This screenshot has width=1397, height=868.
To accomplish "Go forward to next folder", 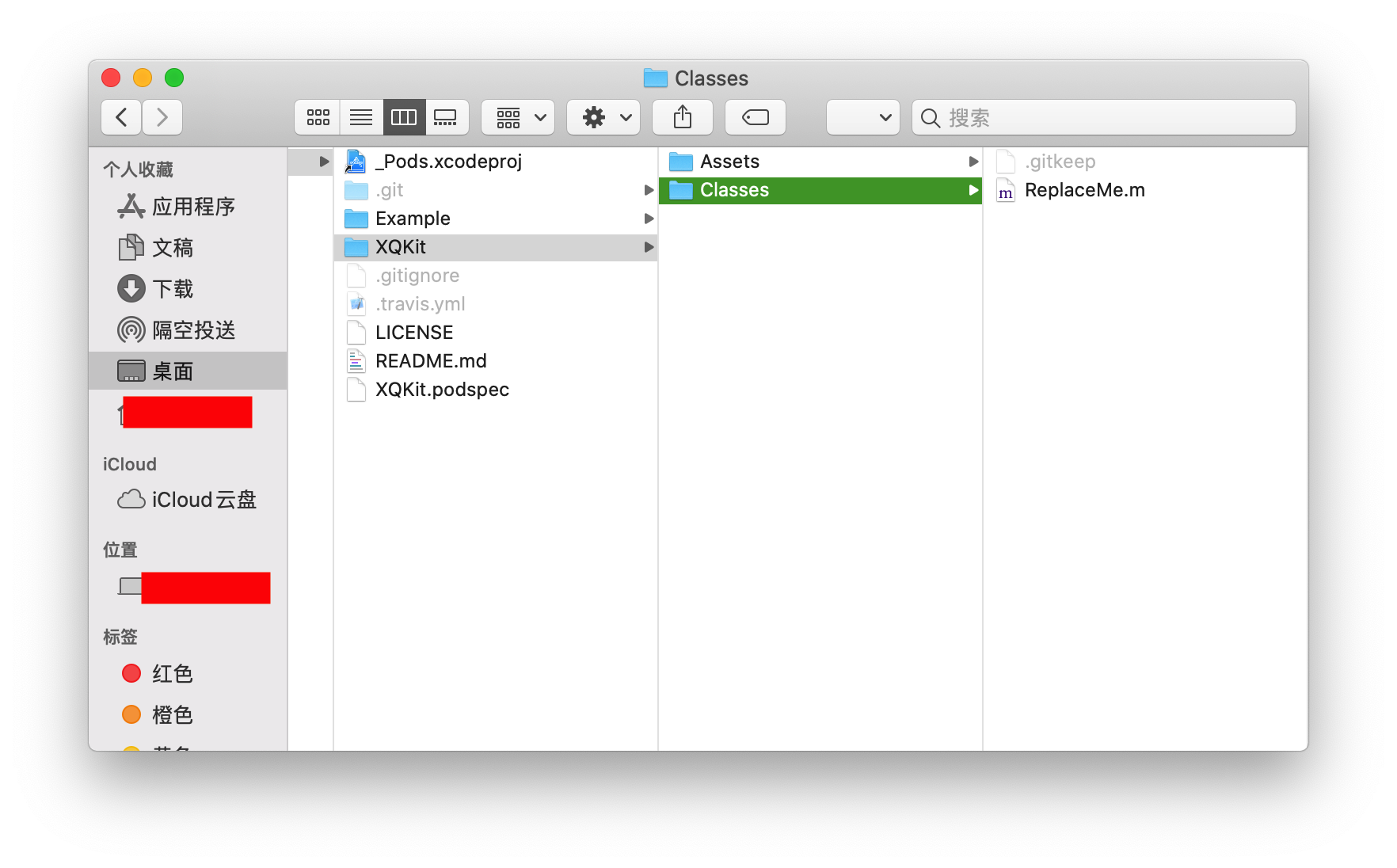I will [162, 117].
